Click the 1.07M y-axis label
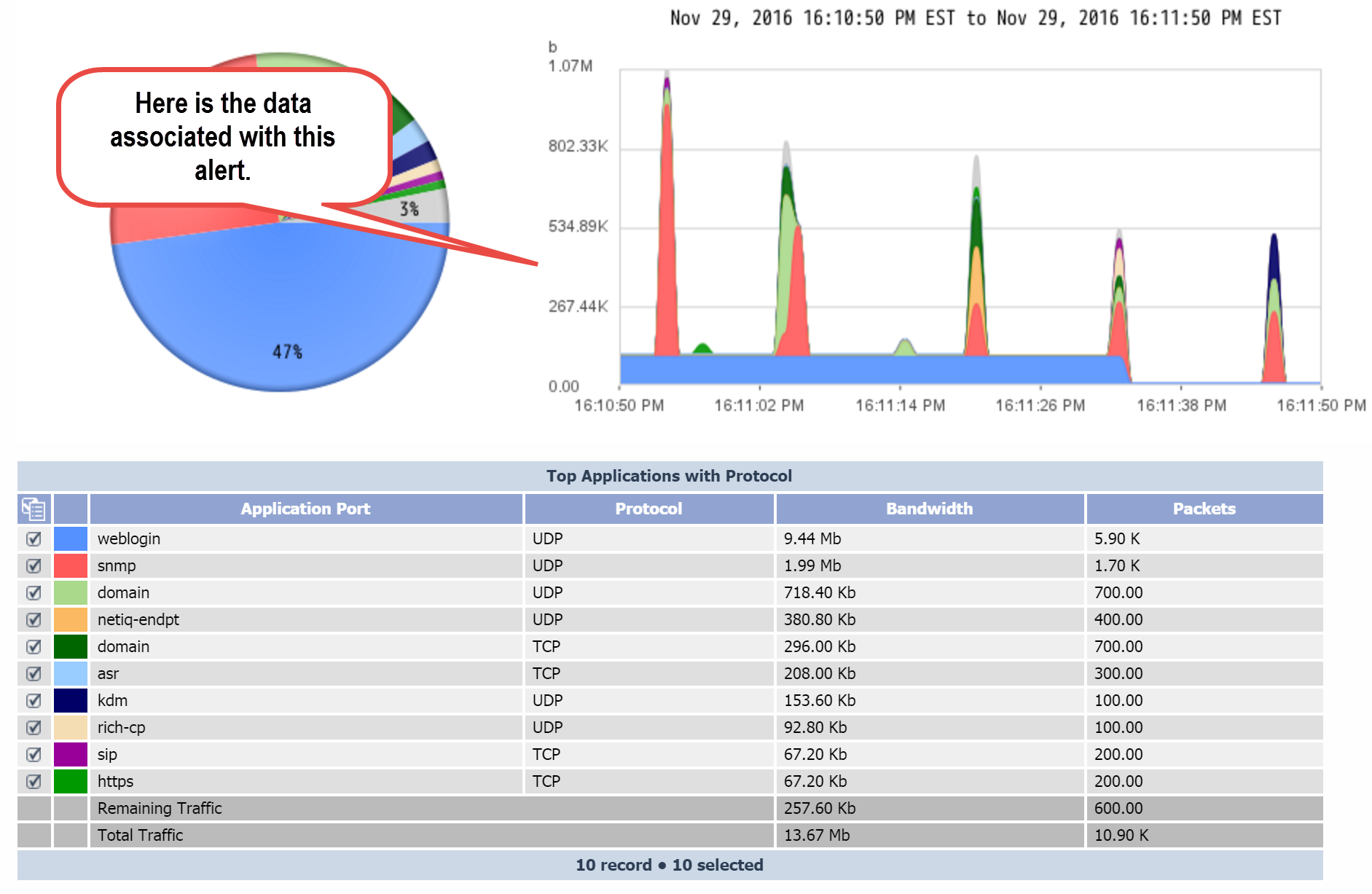This screenshot has width=1372, height=894. click(x=571, y=66)
